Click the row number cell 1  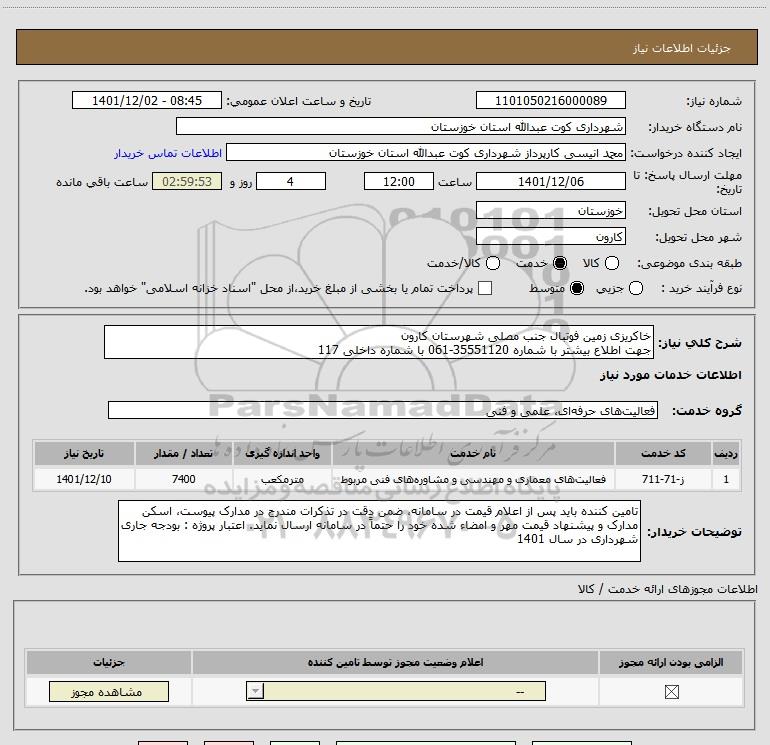tap(726, 479)
